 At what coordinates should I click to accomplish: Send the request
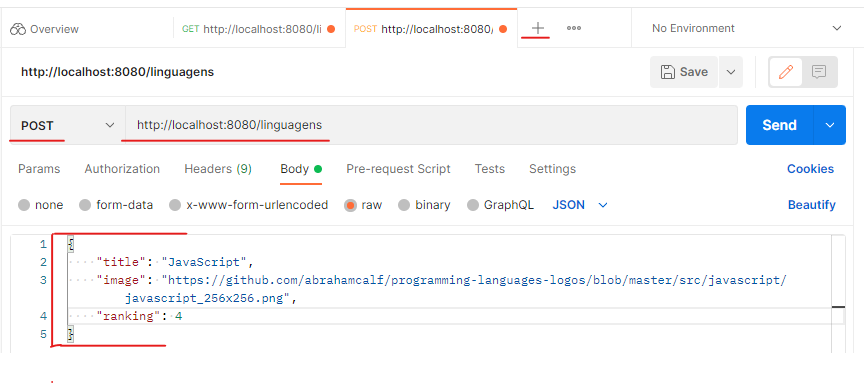(x=779, y=125)
